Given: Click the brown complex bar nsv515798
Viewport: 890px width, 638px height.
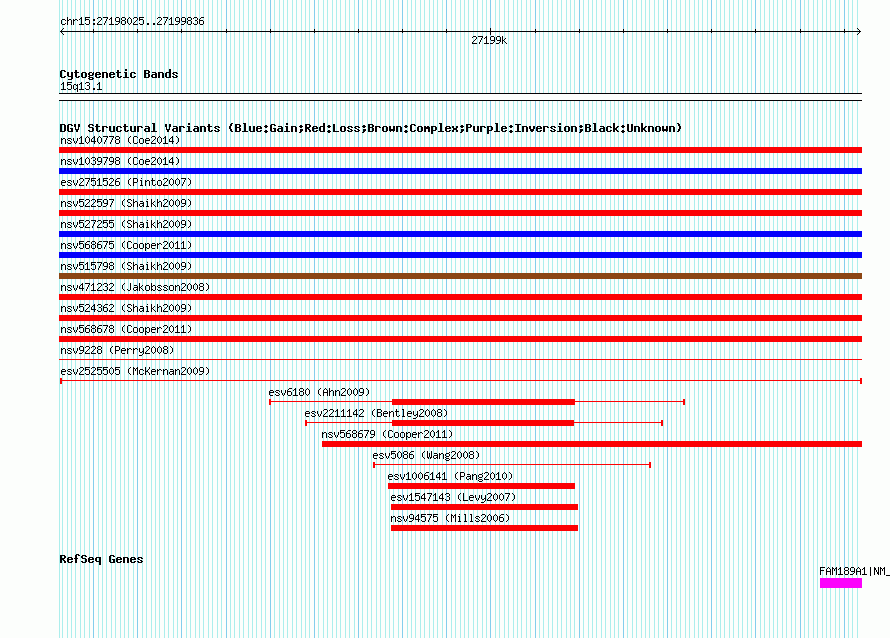Looking at the screenshot, I should point(460,276).
